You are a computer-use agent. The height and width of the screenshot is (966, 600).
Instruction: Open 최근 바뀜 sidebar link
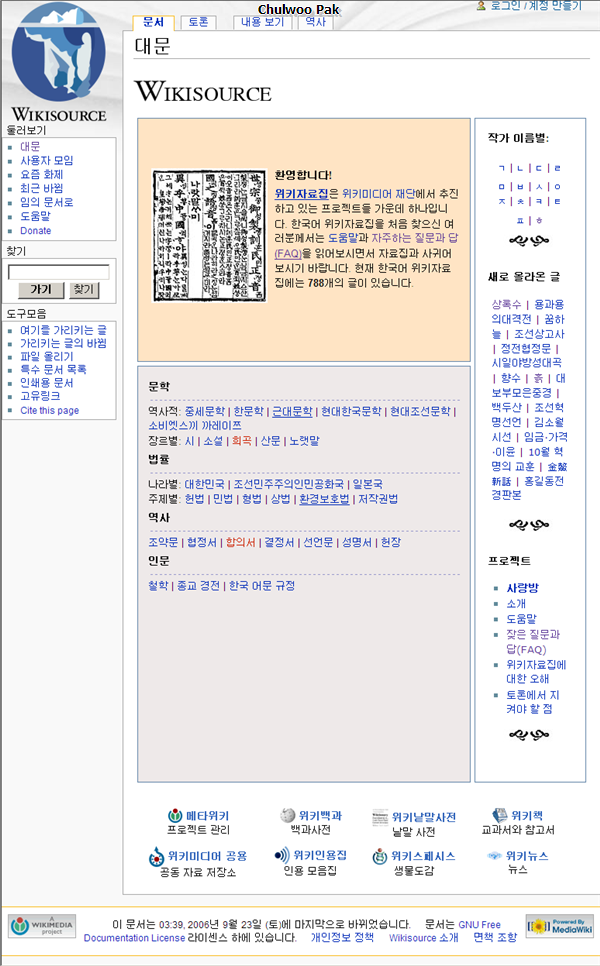pos(42,189)
